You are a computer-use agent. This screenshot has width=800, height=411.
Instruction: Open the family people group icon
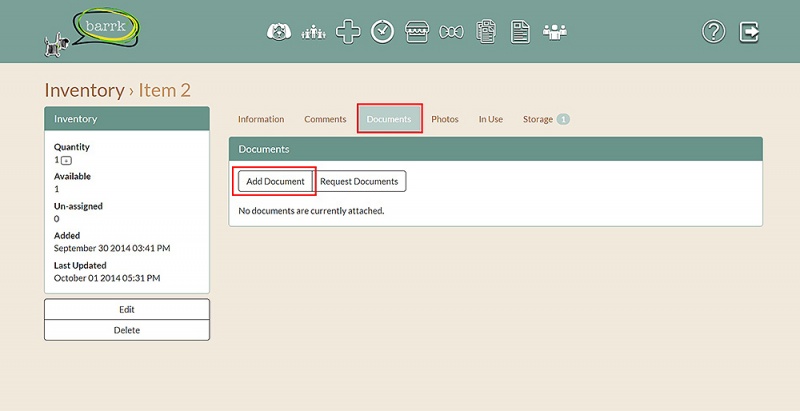313,33
